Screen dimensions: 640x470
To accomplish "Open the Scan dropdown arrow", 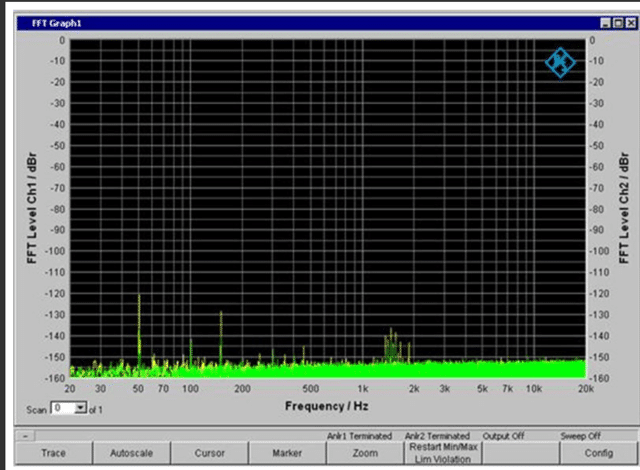I will [81, 408].
